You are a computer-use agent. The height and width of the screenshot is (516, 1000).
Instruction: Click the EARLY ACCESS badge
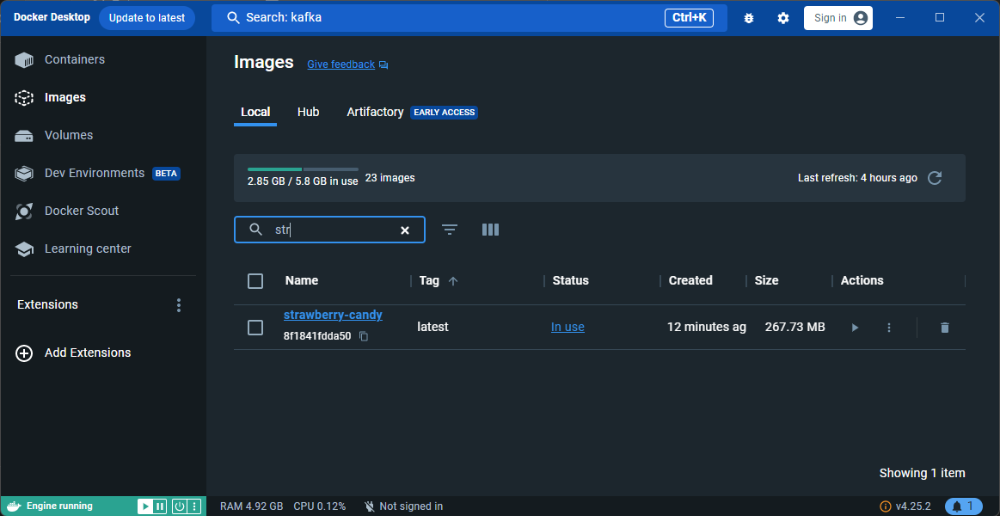(x=444, y=112)
